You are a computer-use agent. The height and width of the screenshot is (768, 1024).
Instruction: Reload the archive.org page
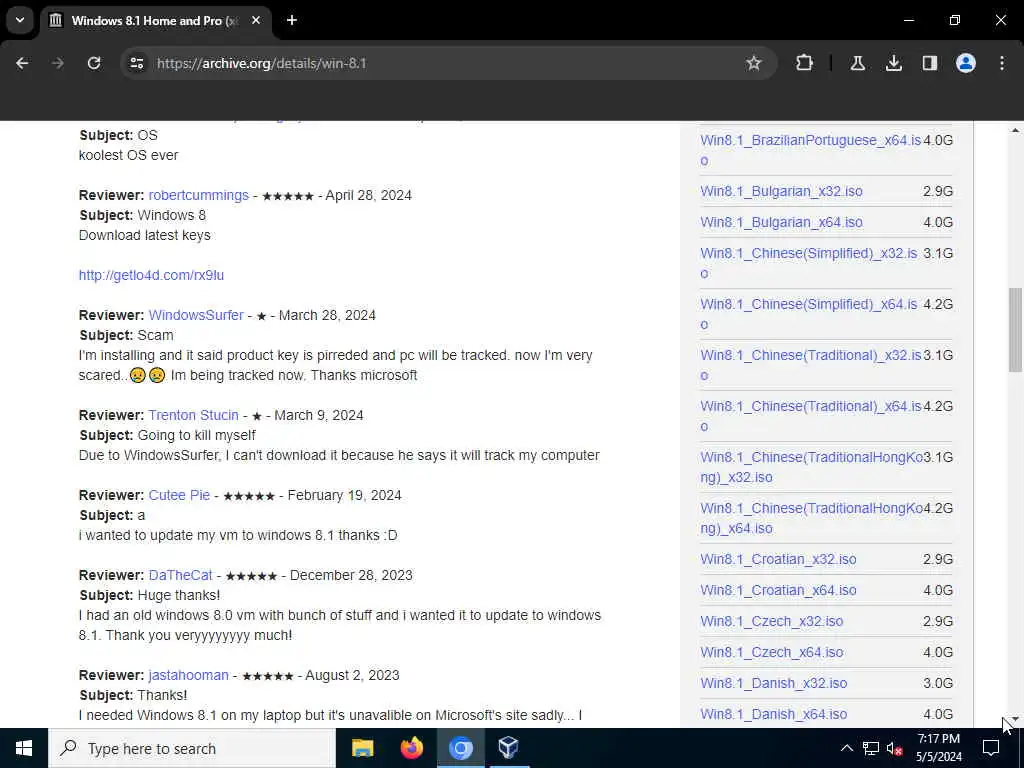(94, 63)
